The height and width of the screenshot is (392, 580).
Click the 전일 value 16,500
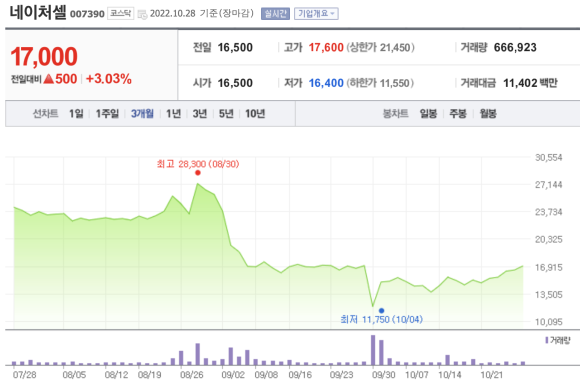pyautogui.click(x=235, y=47)
